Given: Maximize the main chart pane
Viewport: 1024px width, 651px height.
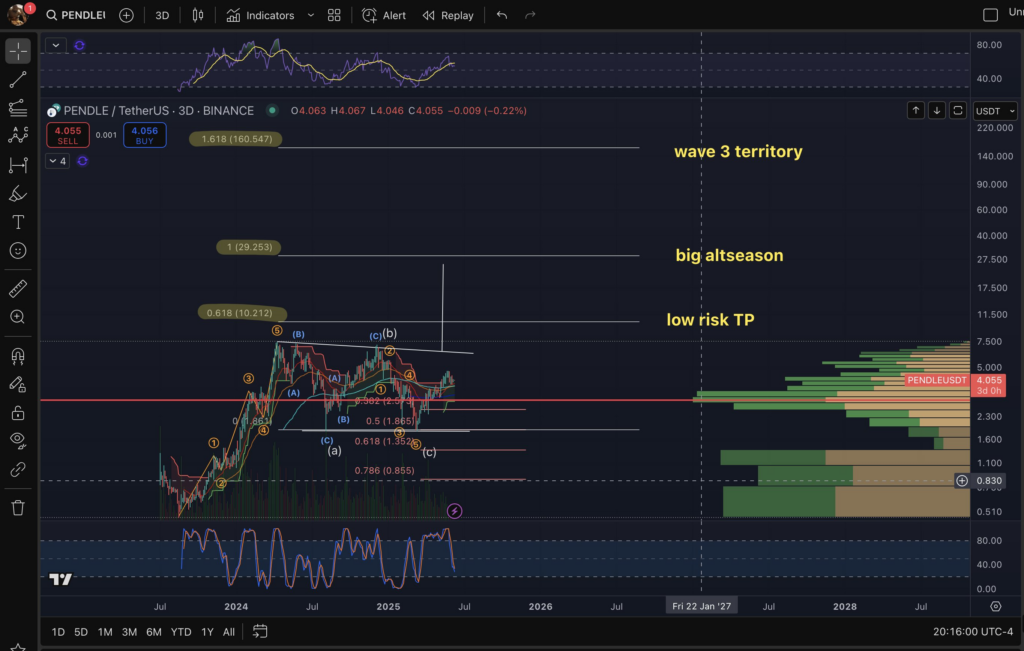Looking at the screenshot, I should (957, 110).
